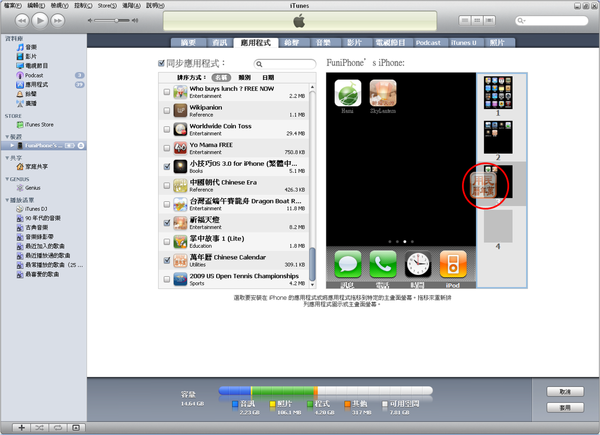Click the previous track rewind button
600x435 pixels.
(22, 21)
